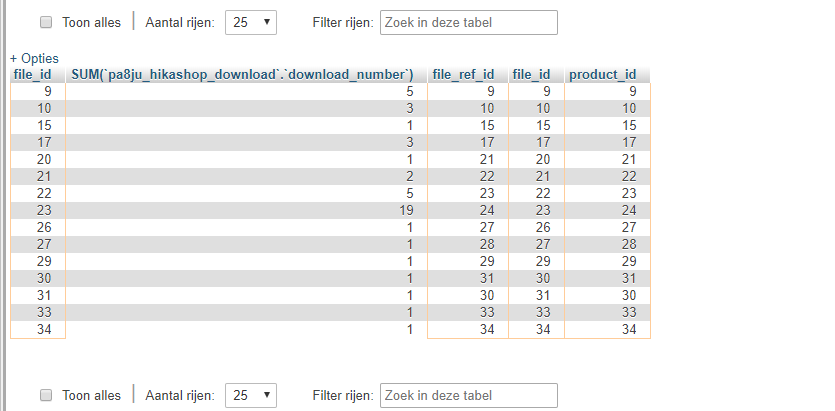Select the download sum cell showing 19
Image resolution: width=835 pixels, height=411 pixels.
click(x=247, y=210)
